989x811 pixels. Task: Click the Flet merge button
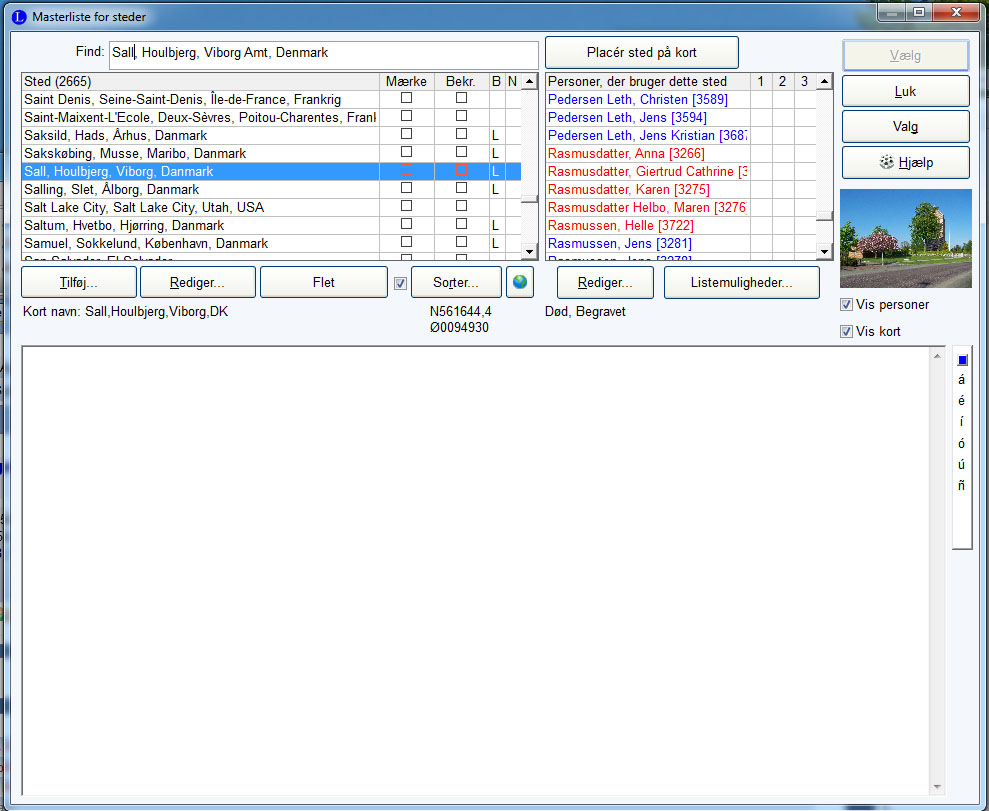pos(324,282)
